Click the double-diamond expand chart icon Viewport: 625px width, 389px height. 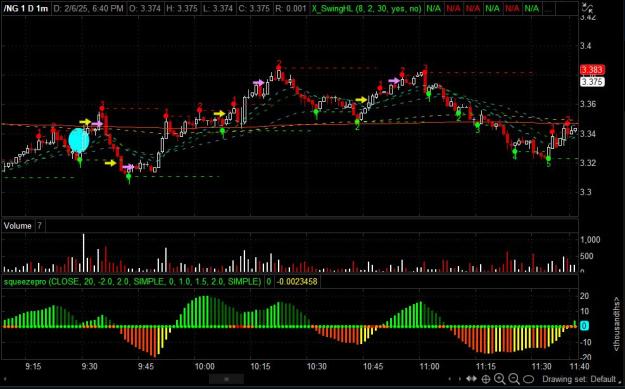(472, 379)
